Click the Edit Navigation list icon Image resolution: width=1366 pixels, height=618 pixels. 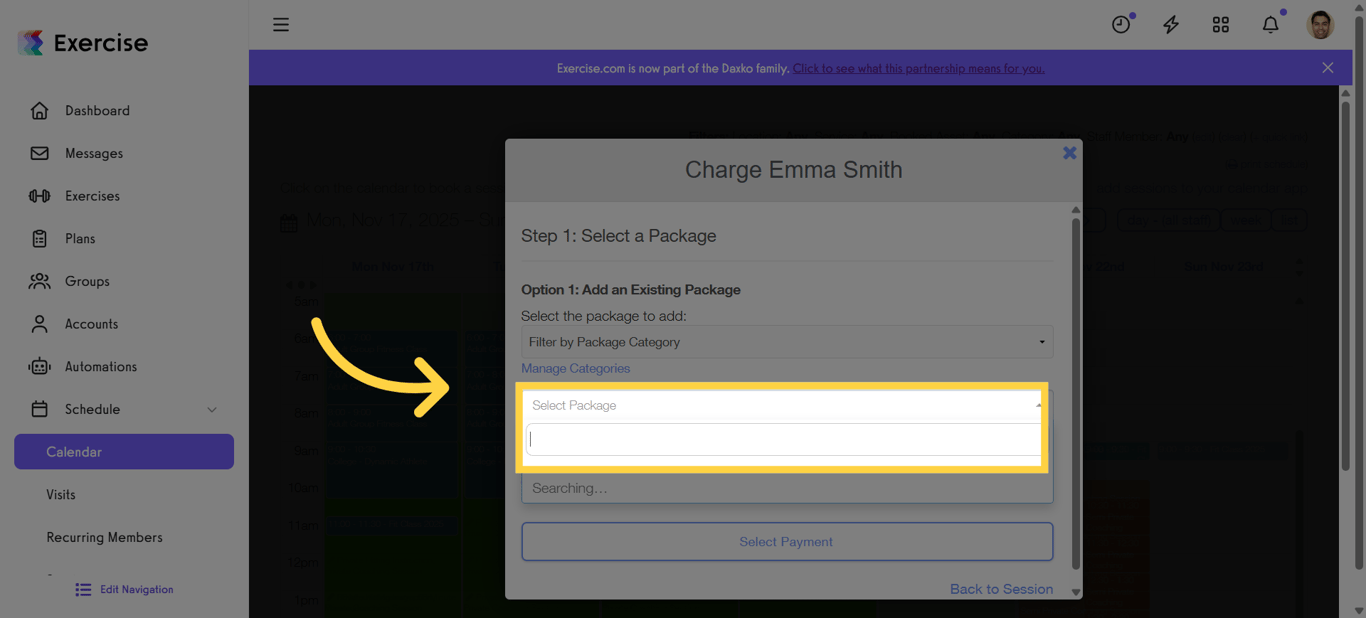coord(83,589)
